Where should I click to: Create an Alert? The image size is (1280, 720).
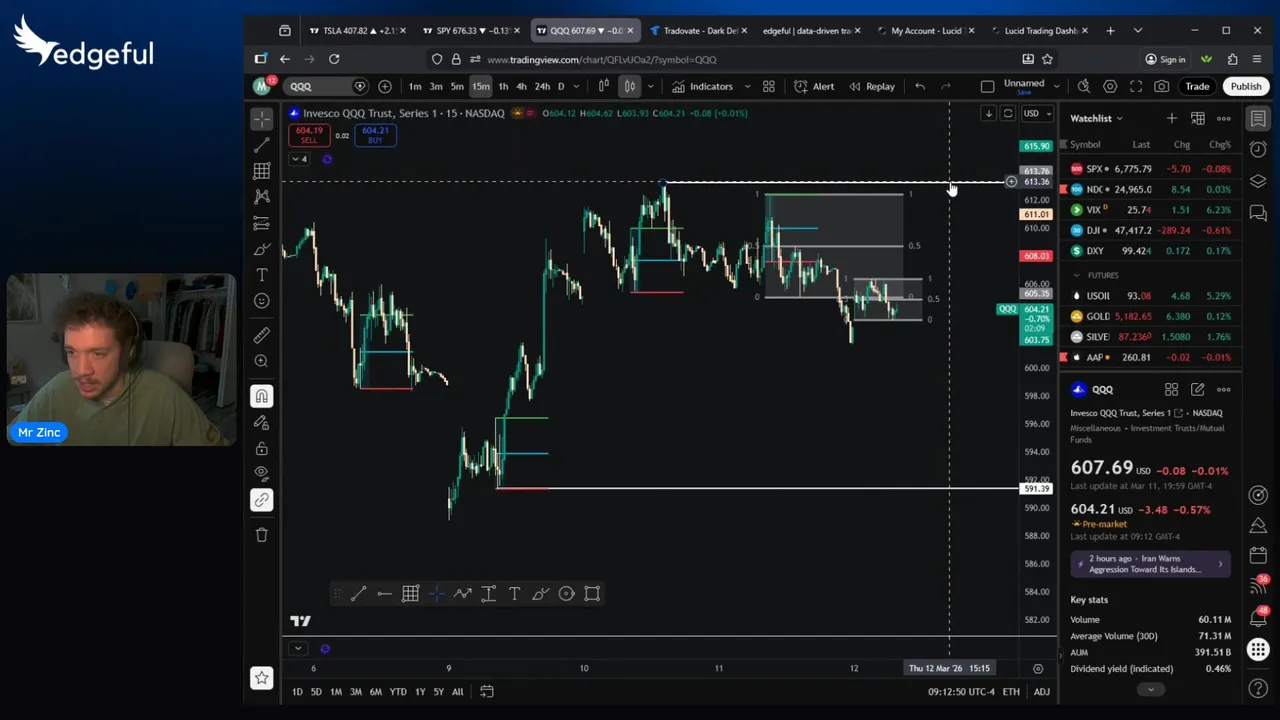814,87
